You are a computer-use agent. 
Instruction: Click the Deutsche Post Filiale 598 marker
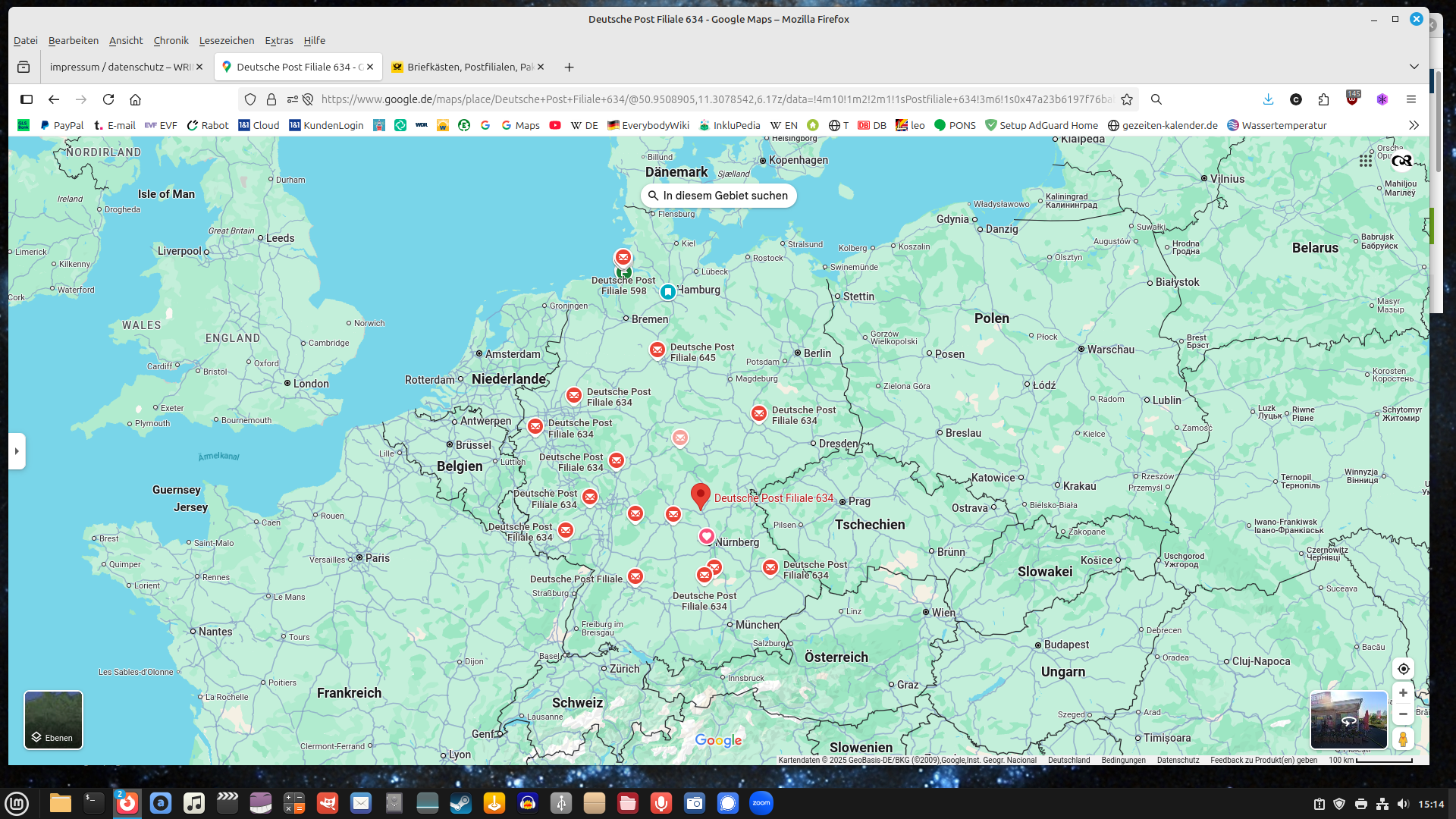[x=623, y=258]
